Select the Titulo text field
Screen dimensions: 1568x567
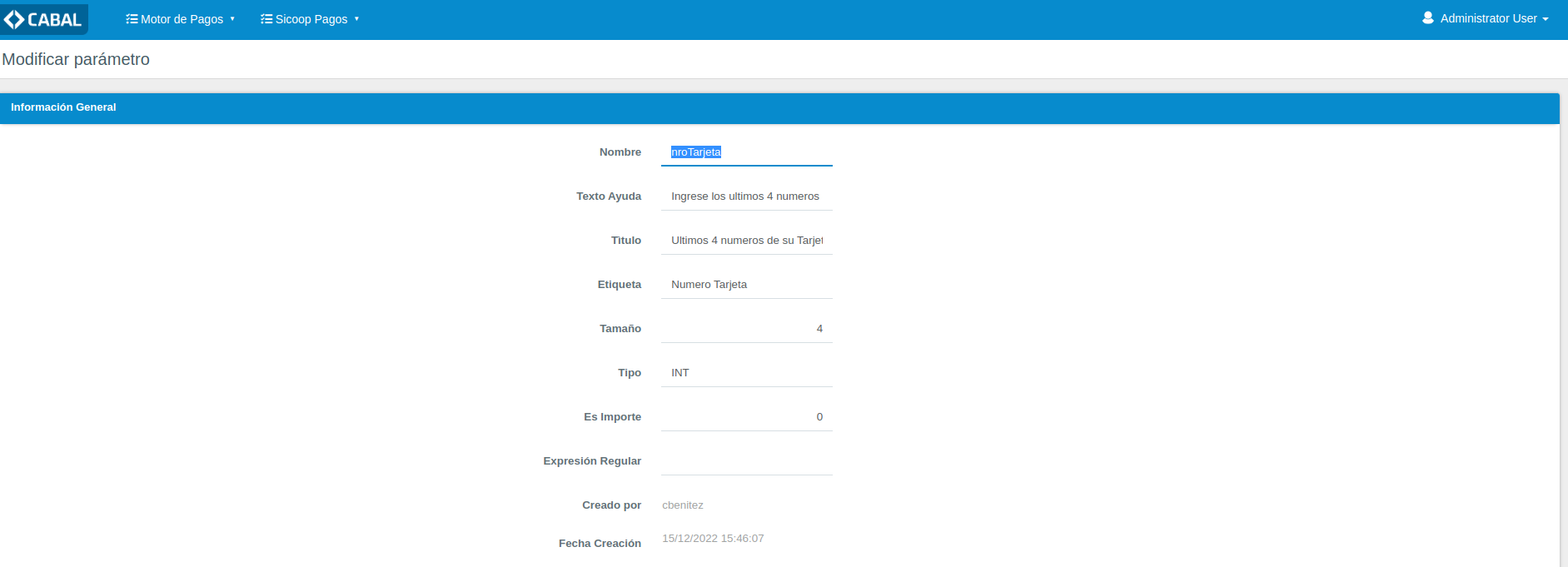click(x=746, y=241)
